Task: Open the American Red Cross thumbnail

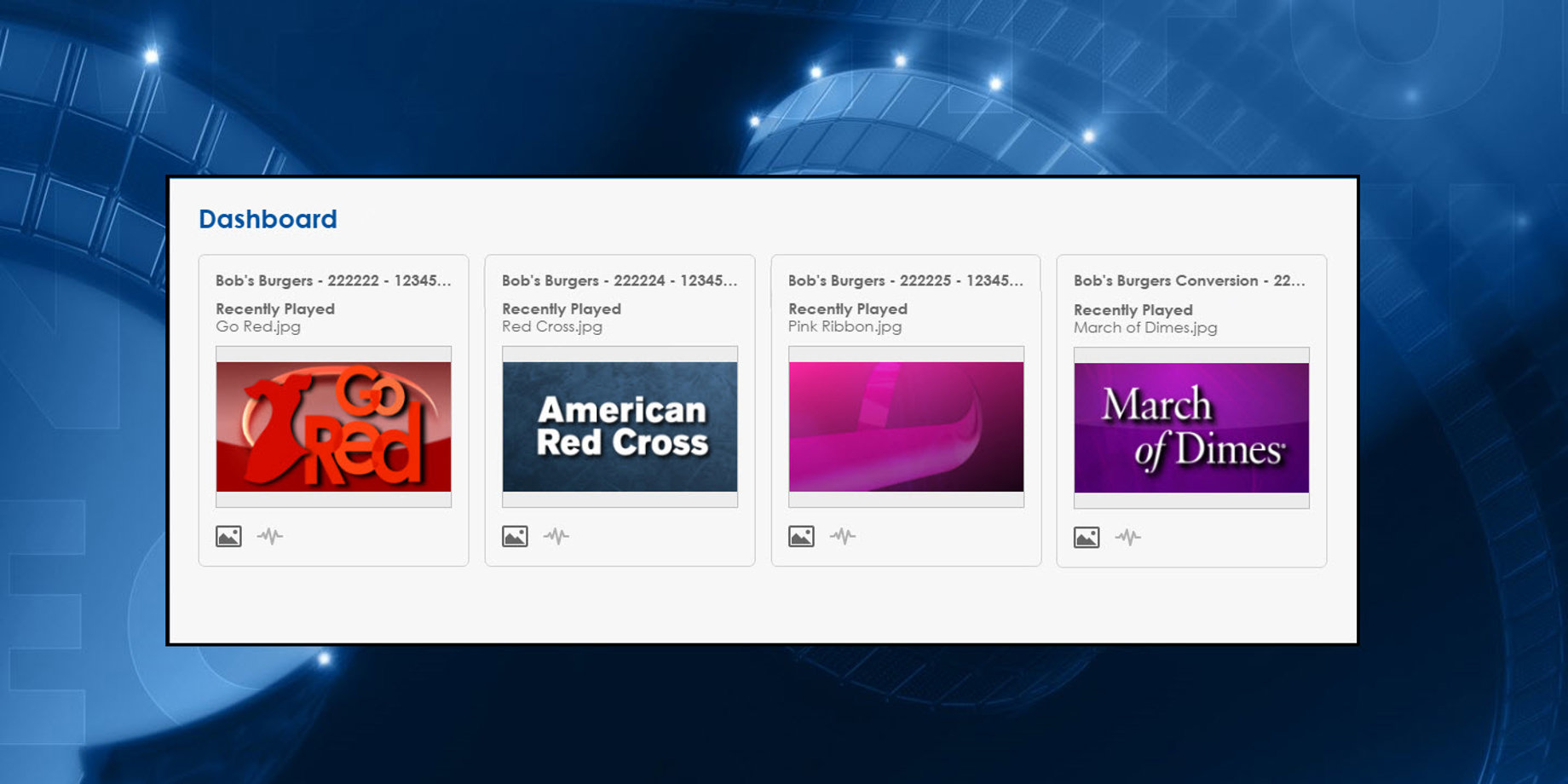Action: 620,426
